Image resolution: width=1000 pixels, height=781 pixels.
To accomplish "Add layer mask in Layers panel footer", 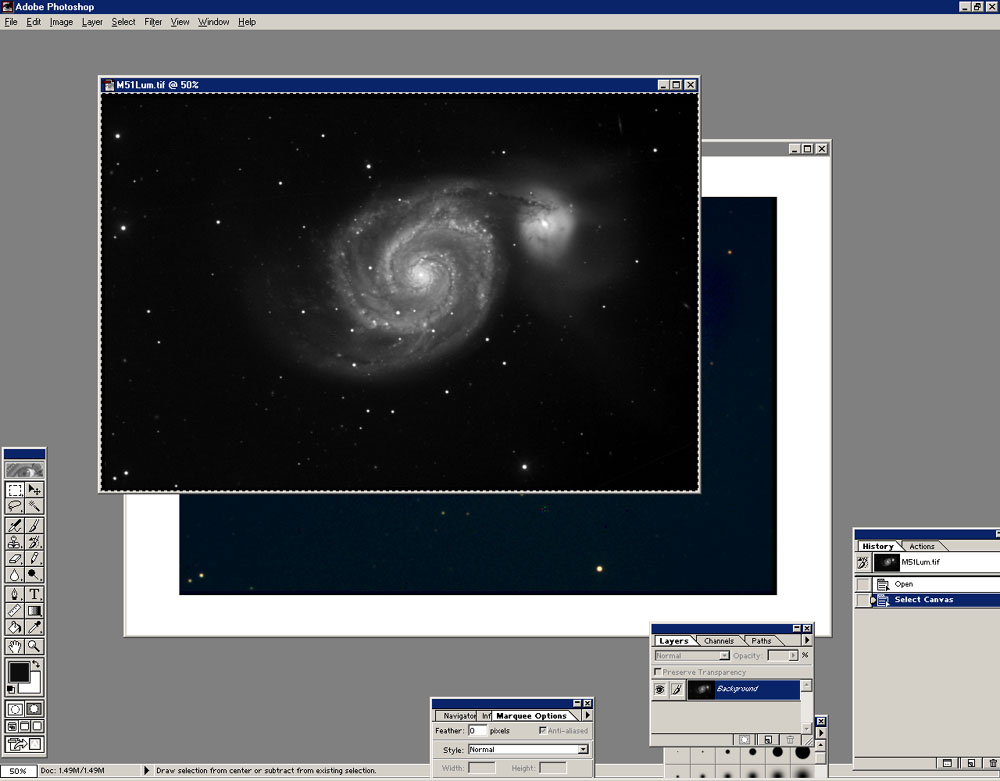I will point(744,740).
